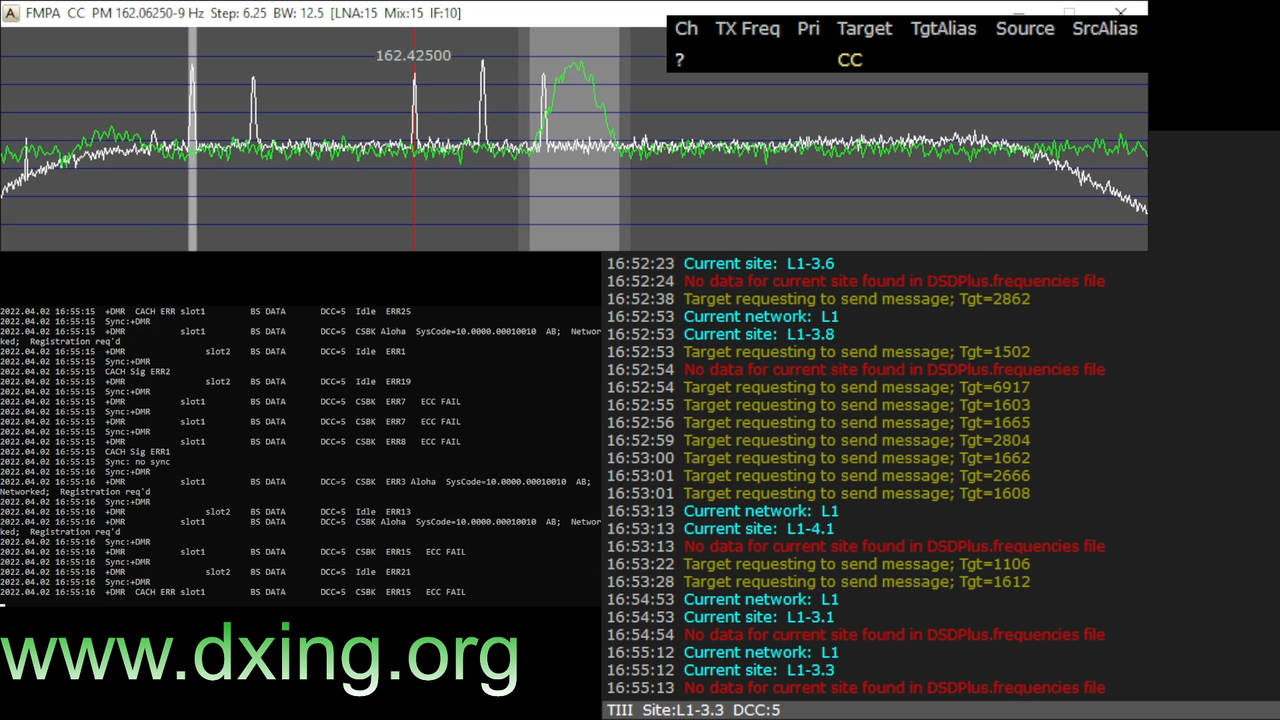Click the ? channel entry

680,60
